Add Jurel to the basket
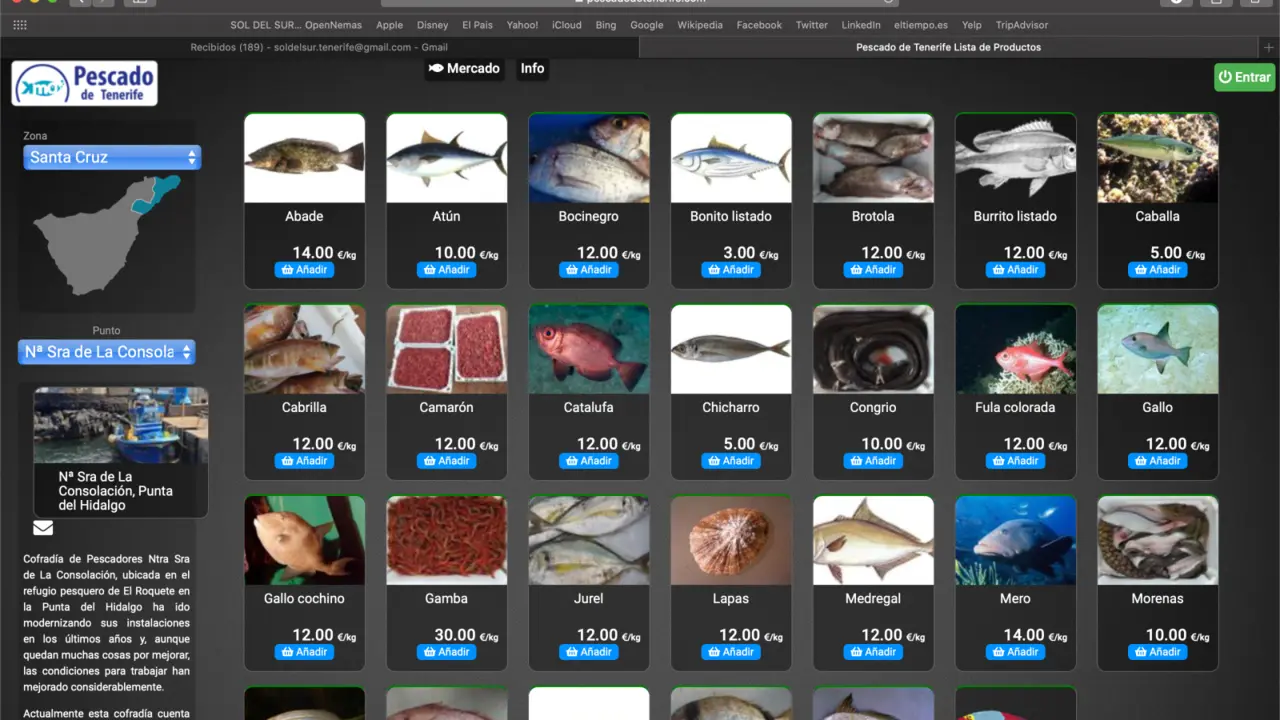The width and height of the screenshot is (1280, 720). tap(588, 652)
